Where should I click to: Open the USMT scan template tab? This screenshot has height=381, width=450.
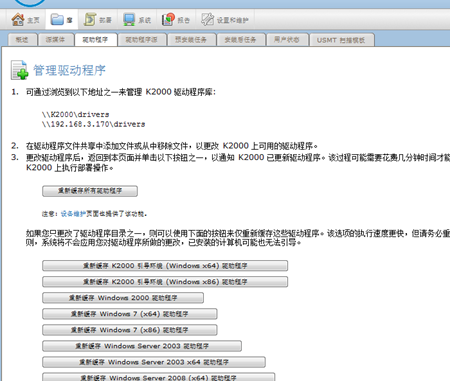pos(341,40)
